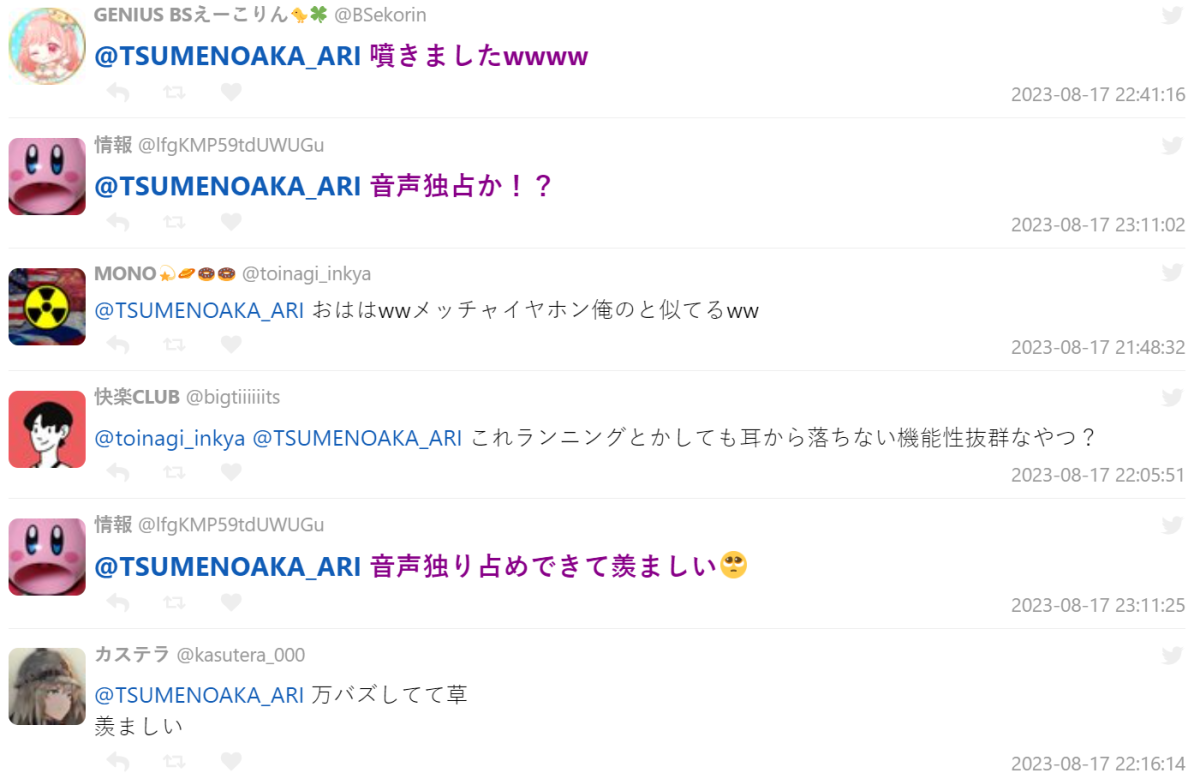The width and height of the screenshot is (1200, 779).
Task: Reply to BSekorin's tweet
Action: (118, 93)
